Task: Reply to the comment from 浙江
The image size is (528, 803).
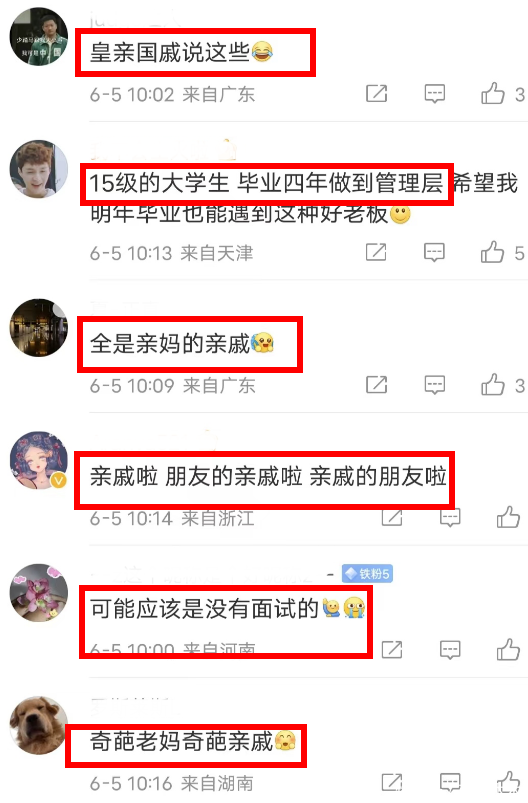Action: [450, 518]
